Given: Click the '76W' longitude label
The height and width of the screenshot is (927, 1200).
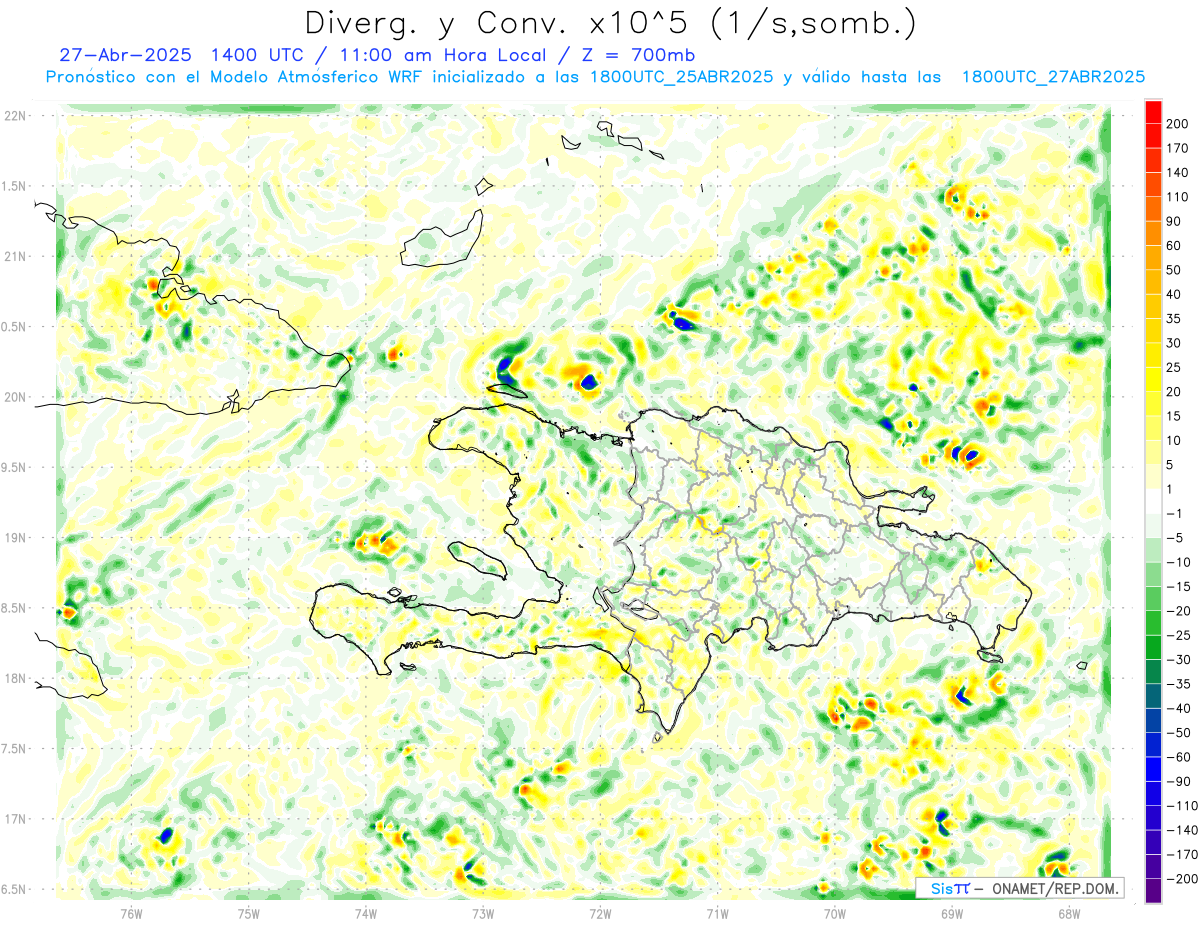Looking at the screenshot, I should (131, 914).
